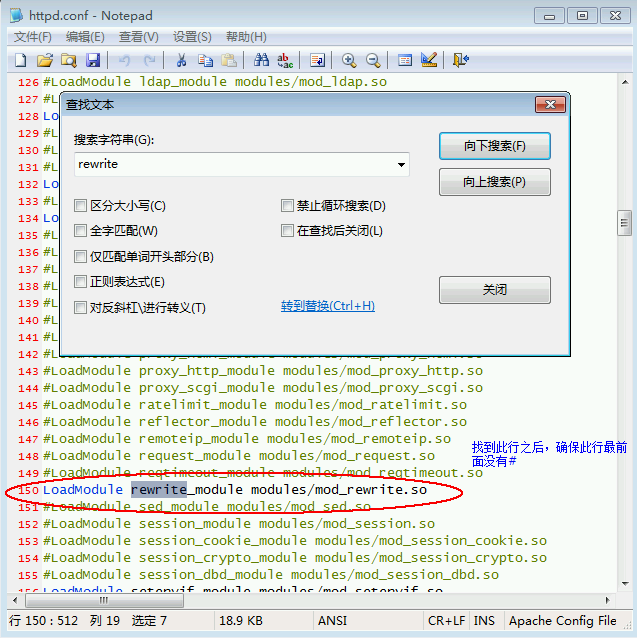Click the Find binoculars icon
The width and height of the screenshot is (637, 638).
click(x=261, y=60)
